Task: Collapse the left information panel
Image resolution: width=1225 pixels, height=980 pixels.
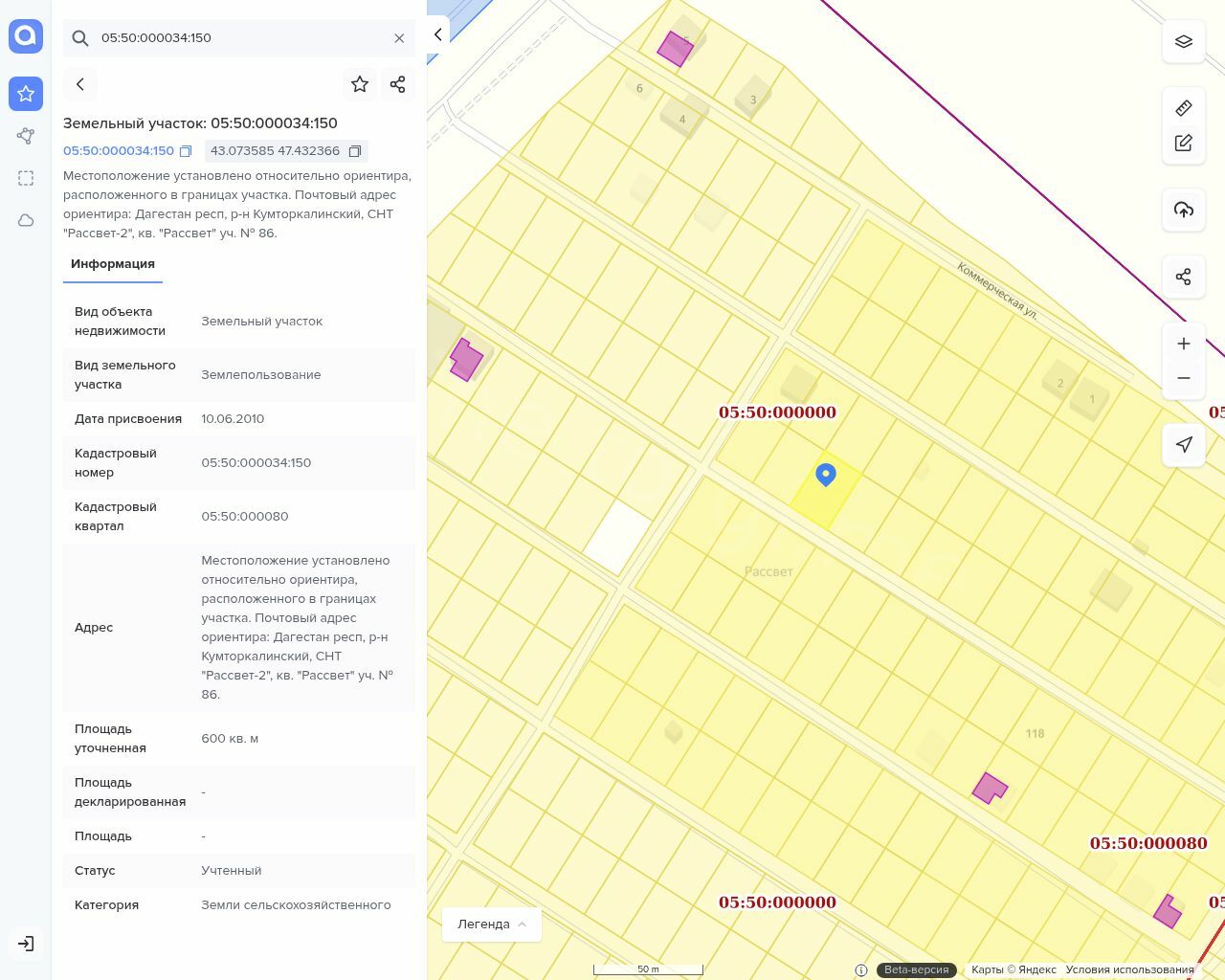Action: (x=437, y=34)
